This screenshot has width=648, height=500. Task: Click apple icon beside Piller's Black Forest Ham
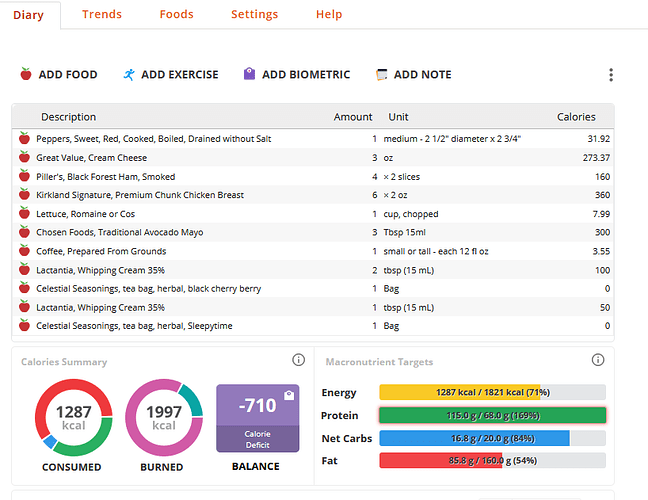pos(24,176)
